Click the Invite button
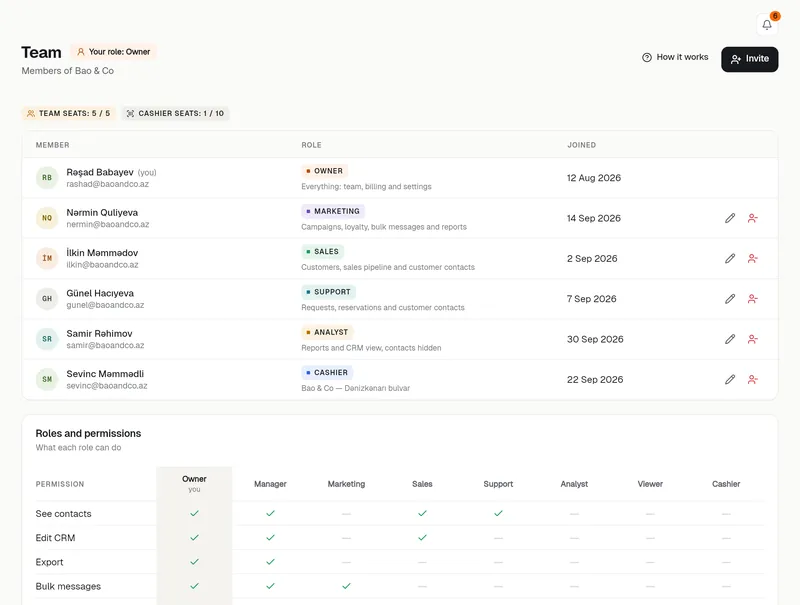Image resolution: width=800 pixels, height=605 pixels. point(749,59)
